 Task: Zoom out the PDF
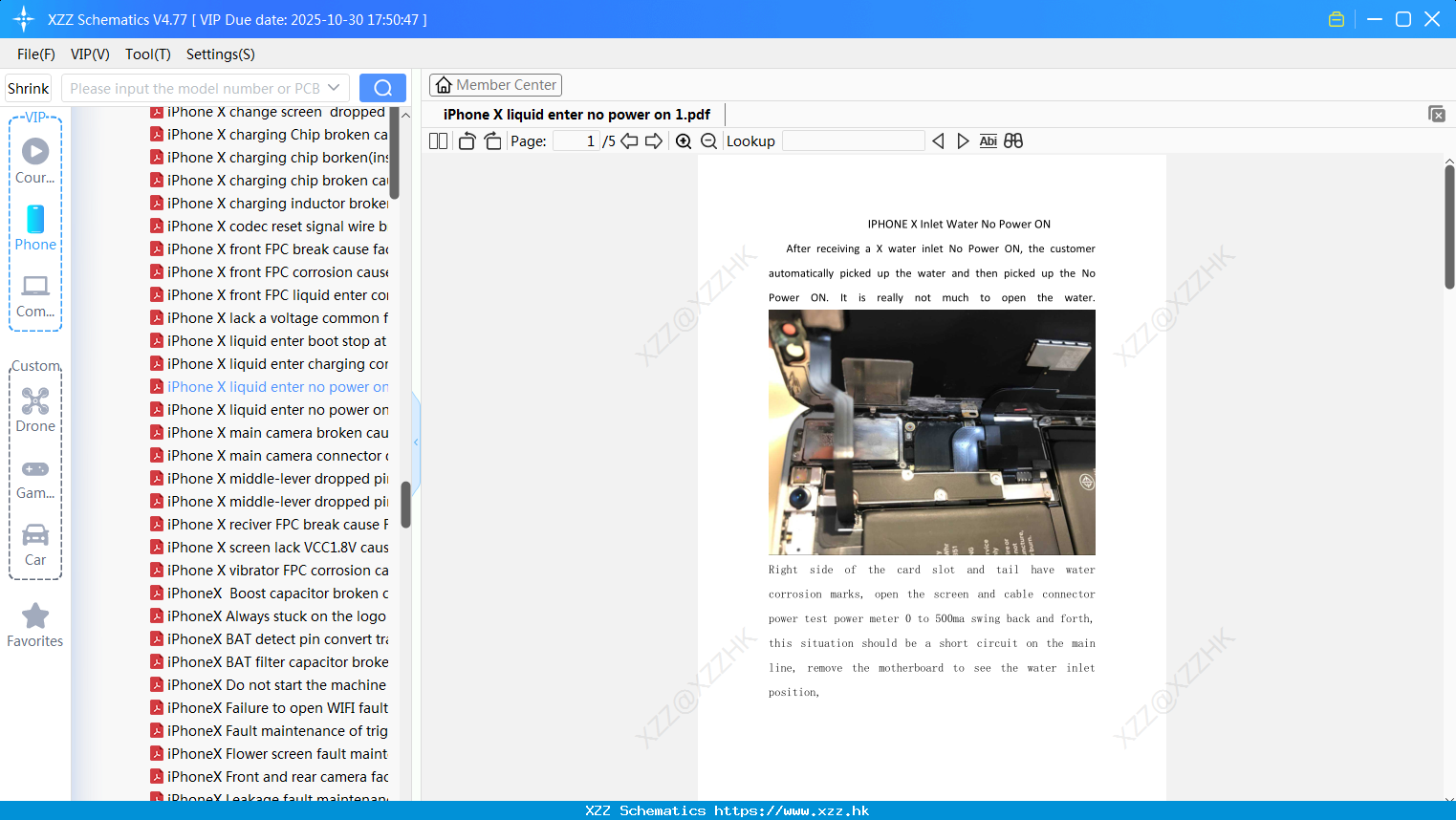pos(709,141)
